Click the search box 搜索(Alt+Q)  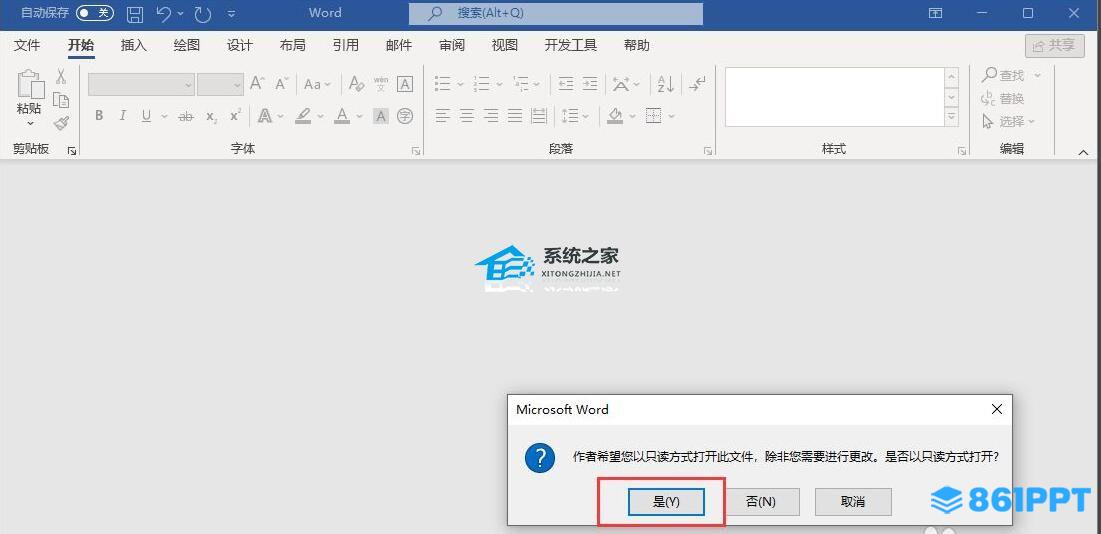tap(556, 13)
